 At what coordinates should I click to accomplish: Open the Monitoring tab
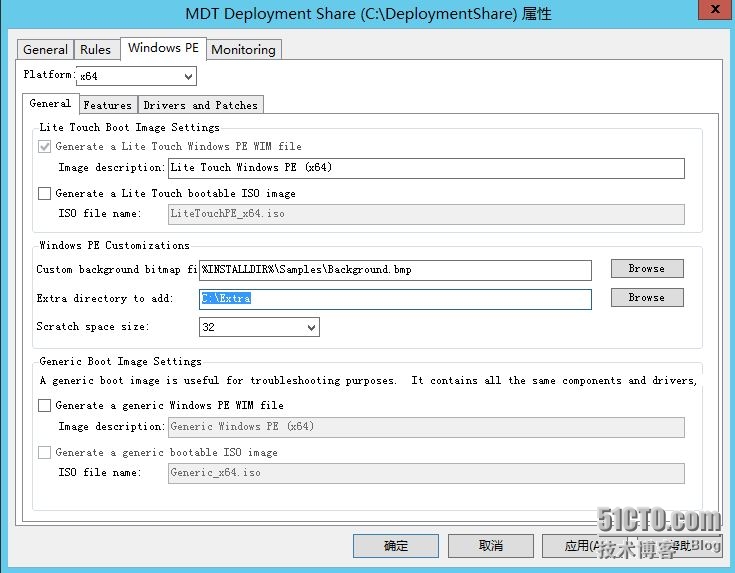tap(243, 49)
